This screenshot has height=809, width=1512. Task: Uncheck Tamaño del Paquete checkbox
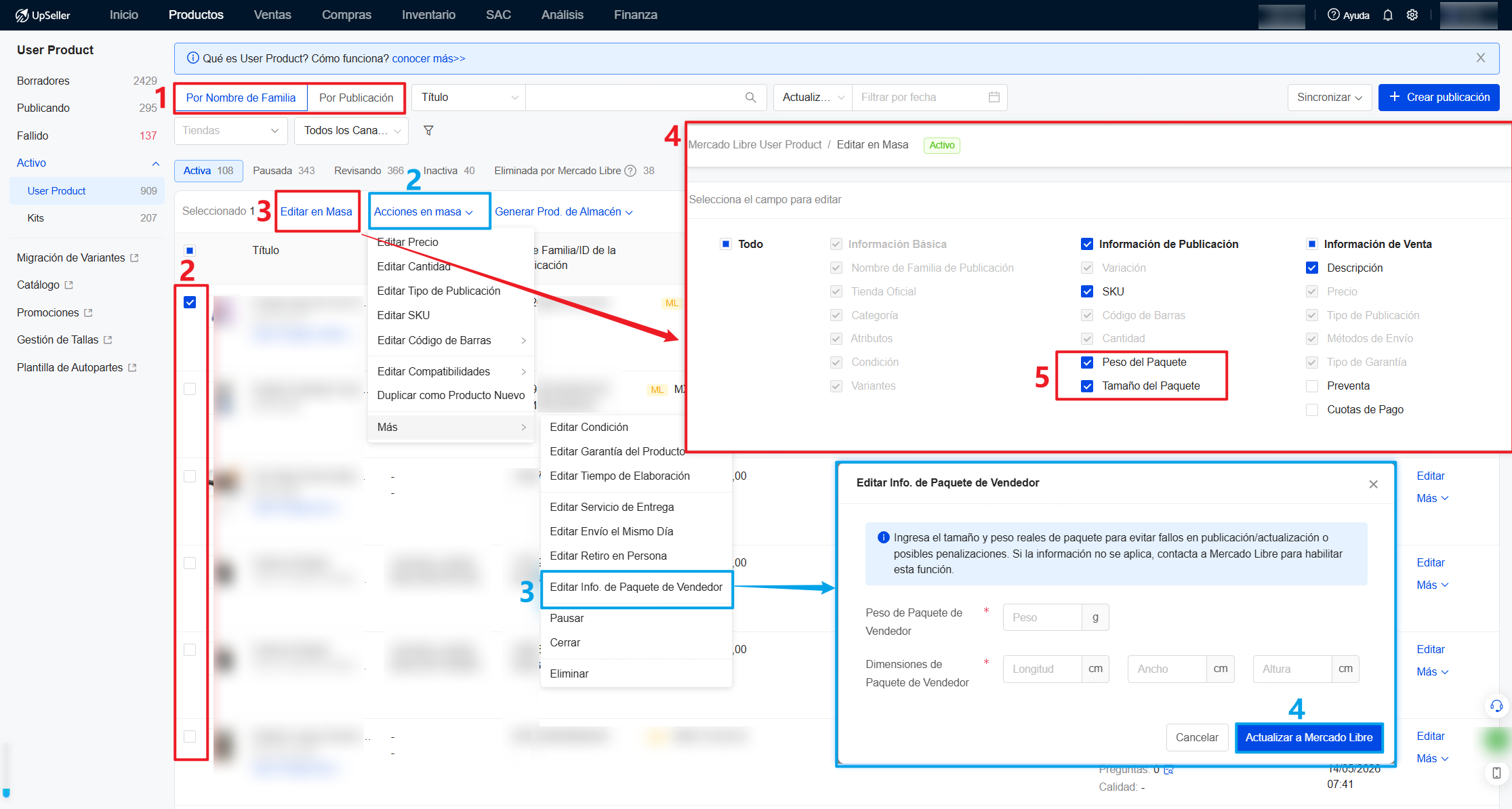[1087, 386]
